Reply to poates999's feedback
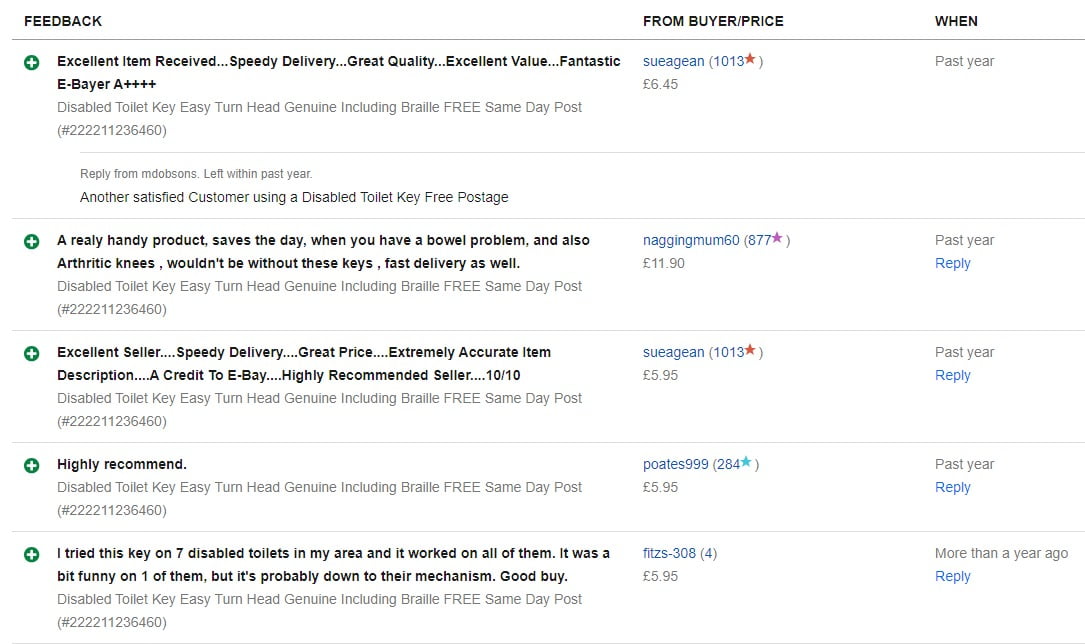Viewport: 1085px width, 644px height. pyautogui.click(x=952, y=488)
